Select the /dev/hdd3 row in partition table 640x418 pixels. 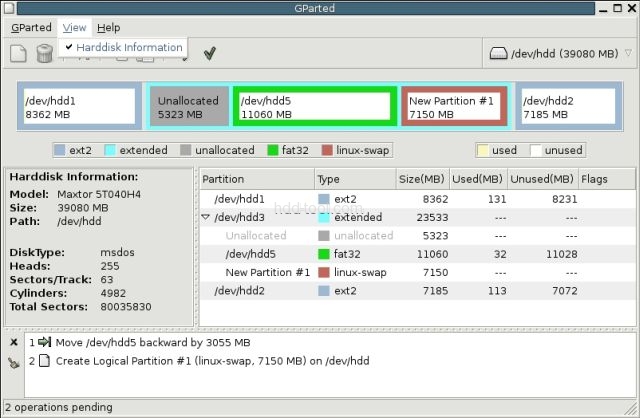[x=418, y=218]
